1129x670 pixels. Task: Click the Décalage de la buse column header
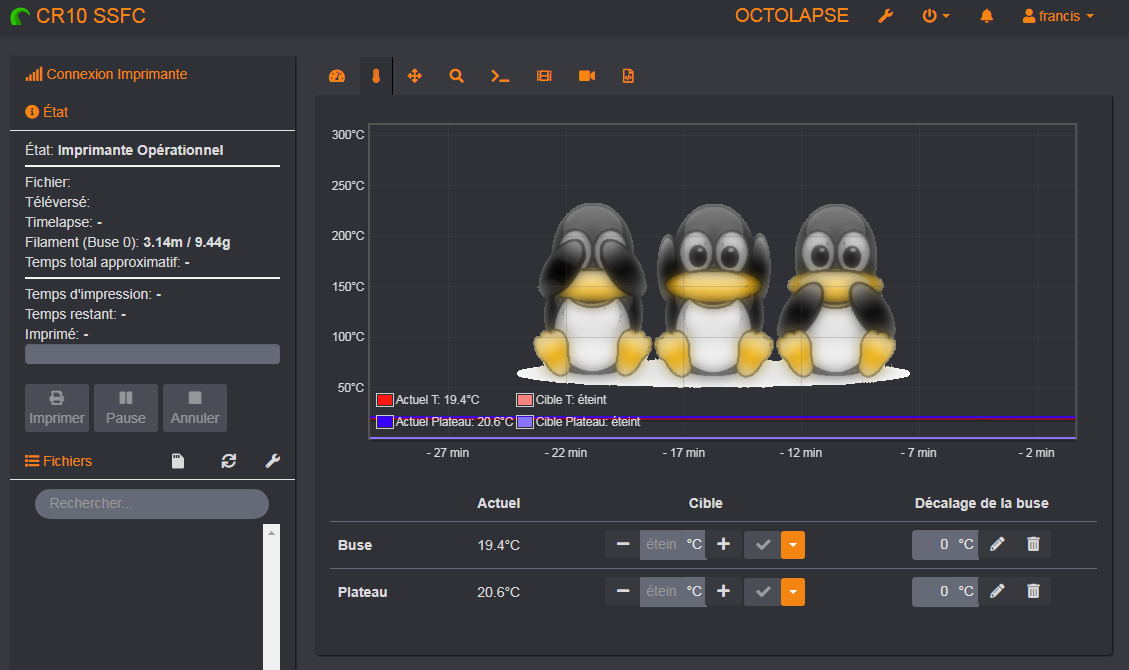click(981, 504)
